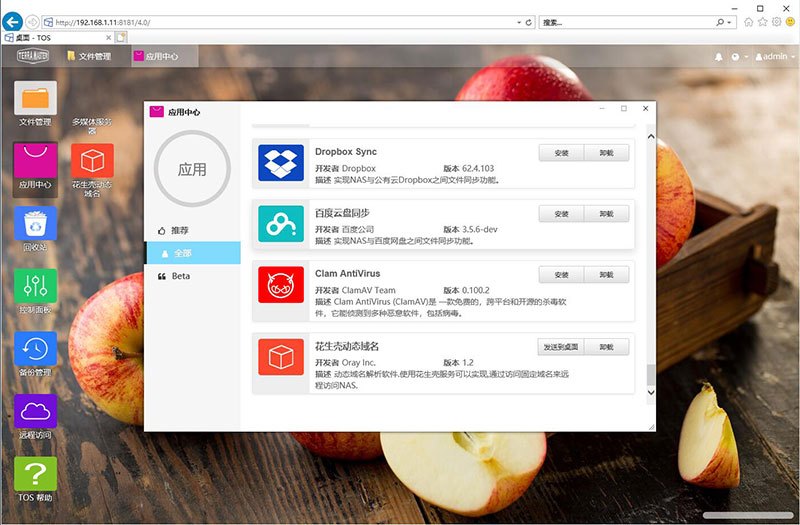The width and height of the screenshot is (800, 525).
Task: Click the TerraMaster logo in taskbar
Action: pyautogui.click(x=33, y=56)
